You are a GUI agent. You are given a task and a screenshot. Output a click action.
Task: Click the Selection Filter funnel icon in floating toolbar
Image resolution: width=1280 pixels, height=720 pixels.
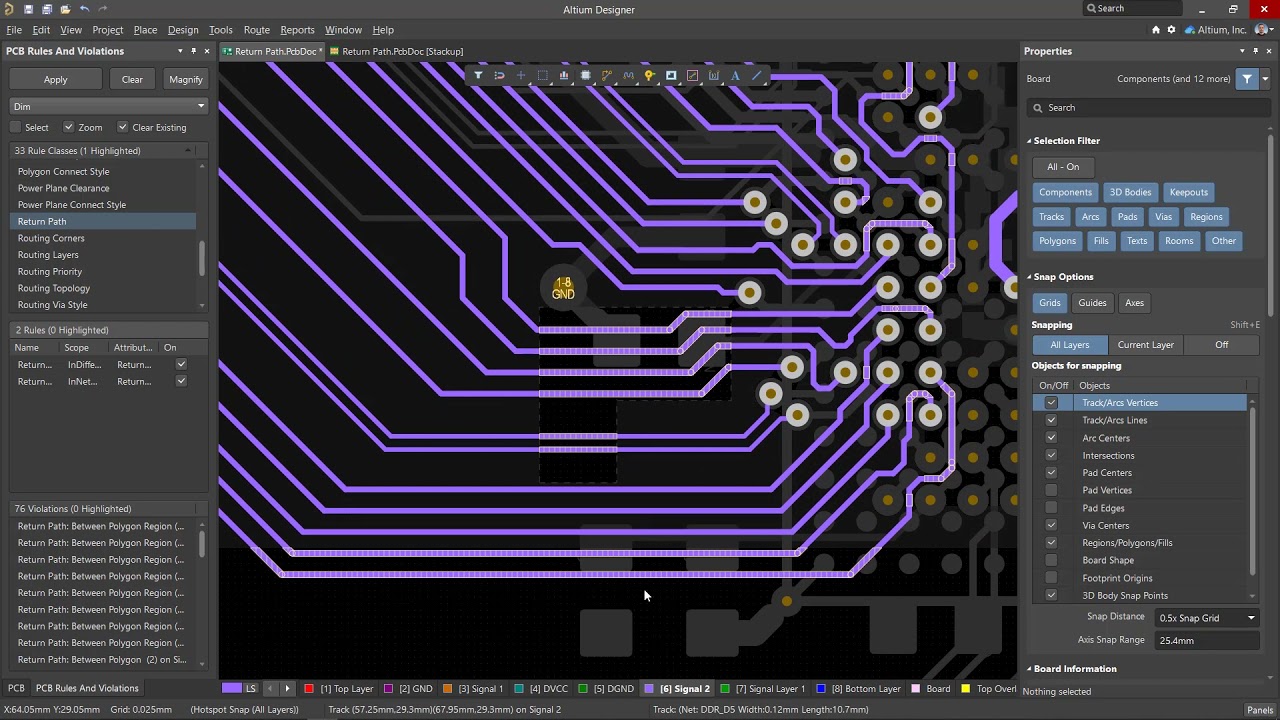[x=478, y=75]
